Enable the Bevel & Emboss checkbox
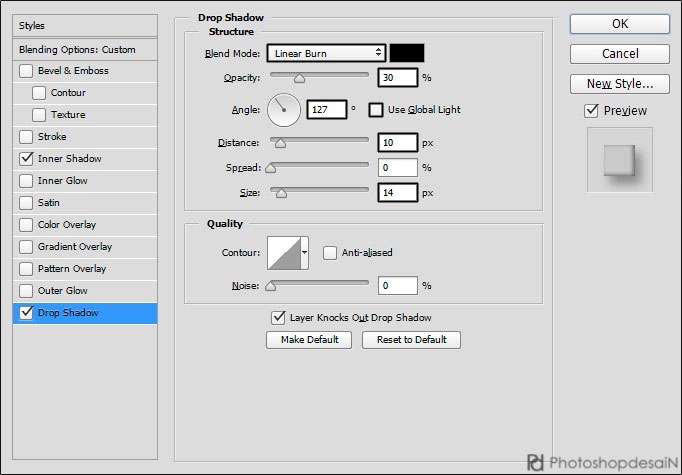682x475 pixels. pos(26,71)
